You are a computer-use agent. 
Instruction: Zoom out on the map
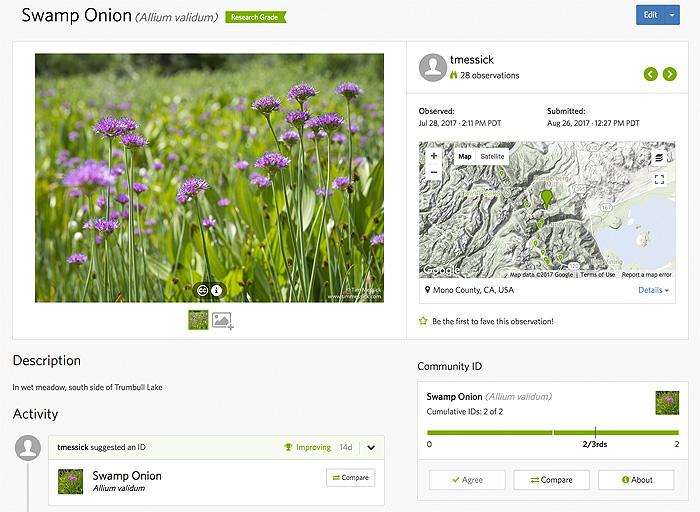(x=434, y=173)
